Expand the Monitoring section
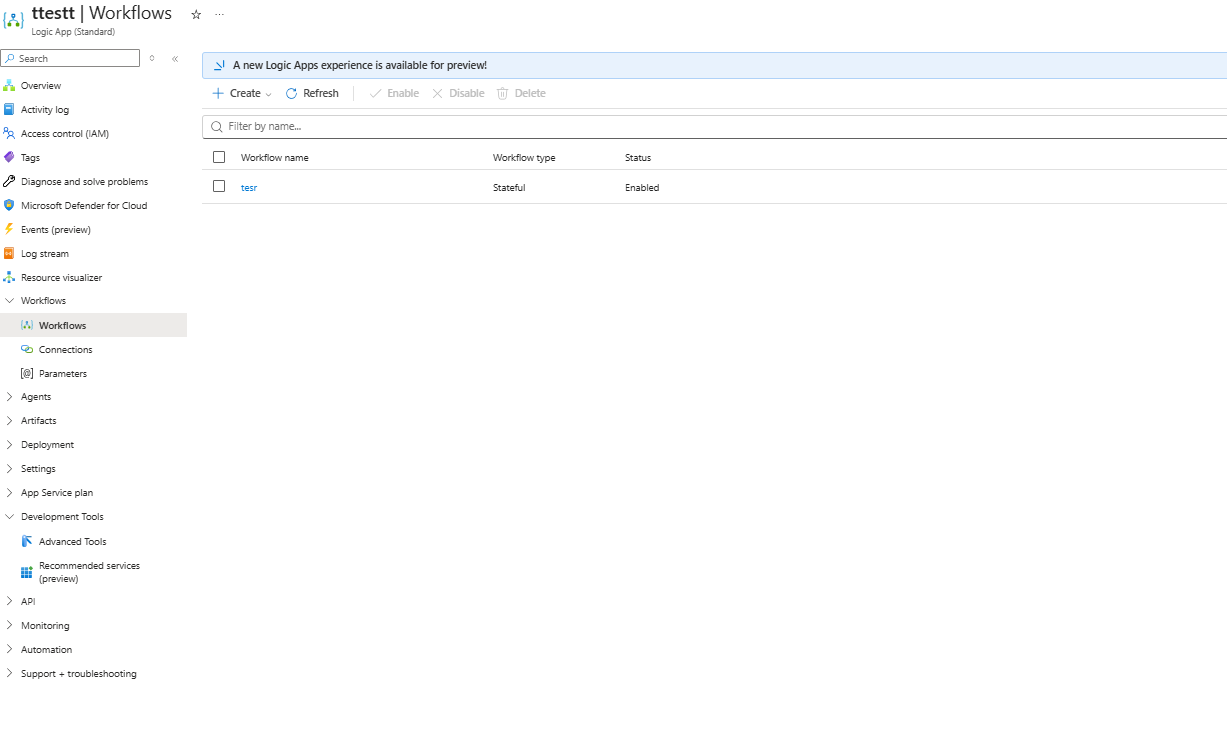The height and width of the screenshot is (740, 1227). (9, 626)
